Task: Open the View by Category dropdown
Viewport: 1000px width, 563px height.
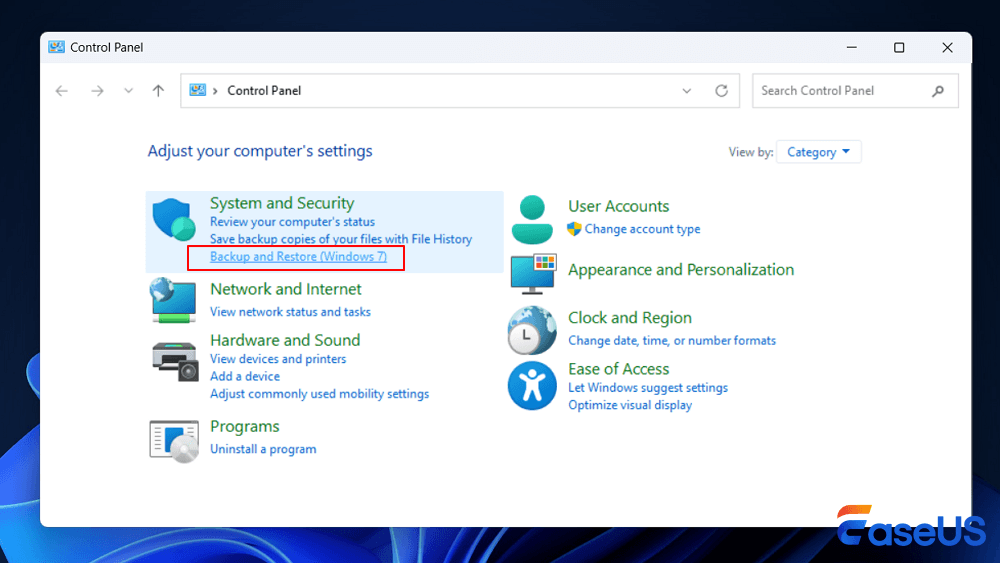Action: tap(818, 152)
